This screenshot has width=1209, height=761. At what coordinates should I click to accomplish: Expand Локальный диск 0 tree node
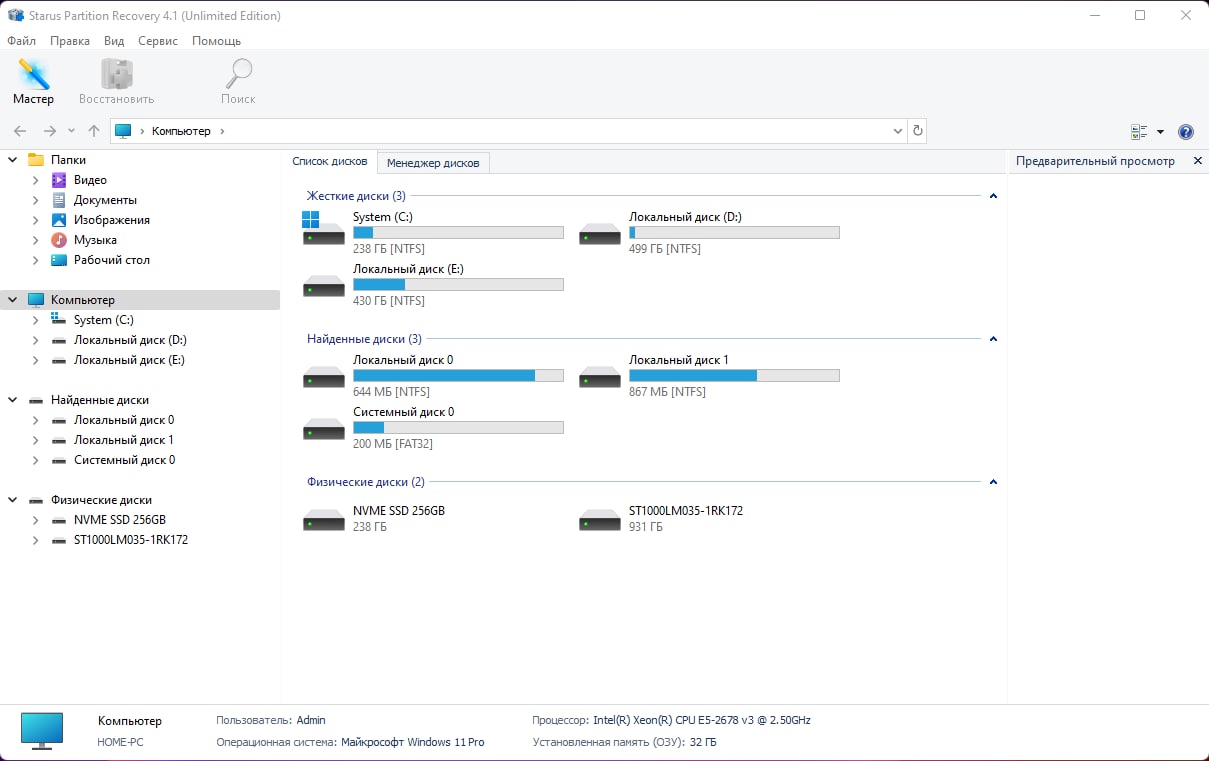pyautogui.click(x=36, y=420)
